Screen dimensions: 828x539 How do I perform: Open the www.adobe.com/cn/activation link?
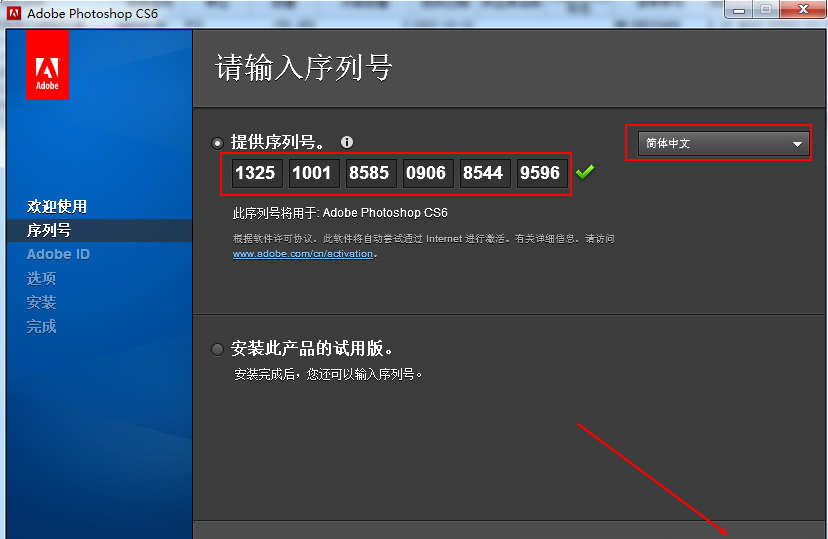(x=303, y=254)
